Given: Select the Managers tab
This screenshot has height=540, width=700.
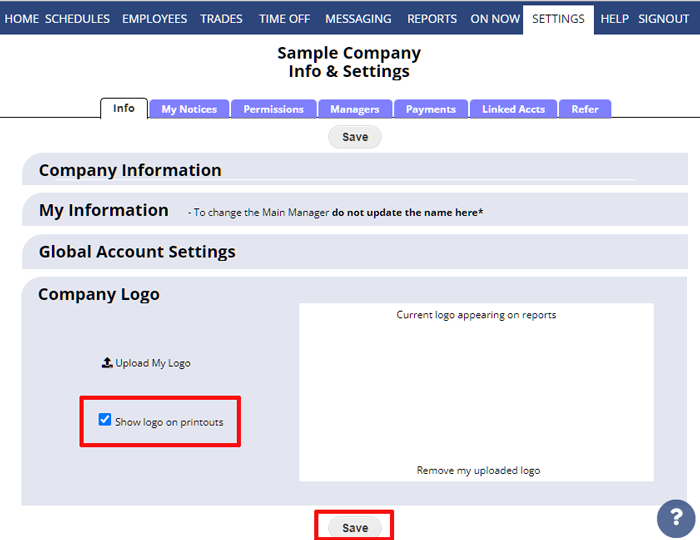Looking at the screenshot, I should [355, 109].
